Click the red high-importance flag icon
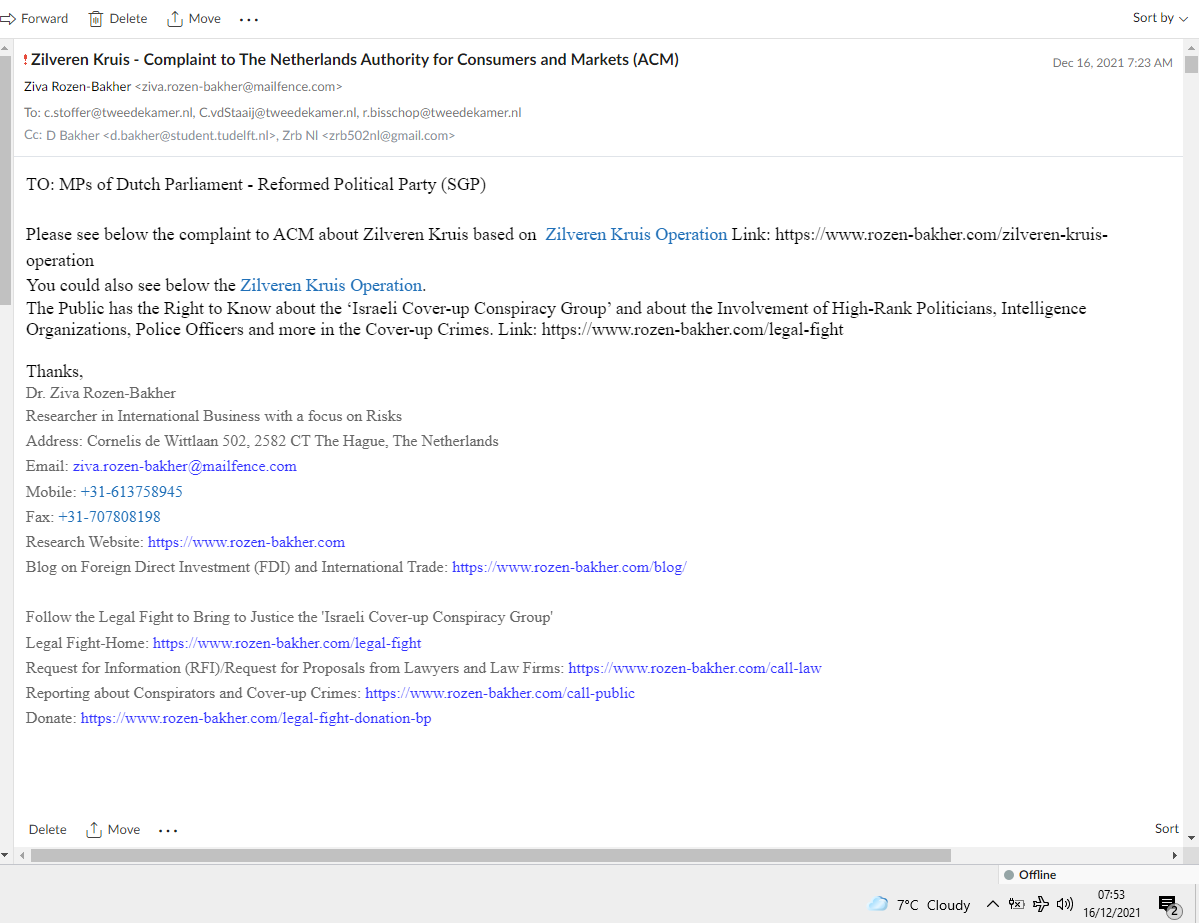The height and width of the screenshot is (923, 1199). point(25,60)
